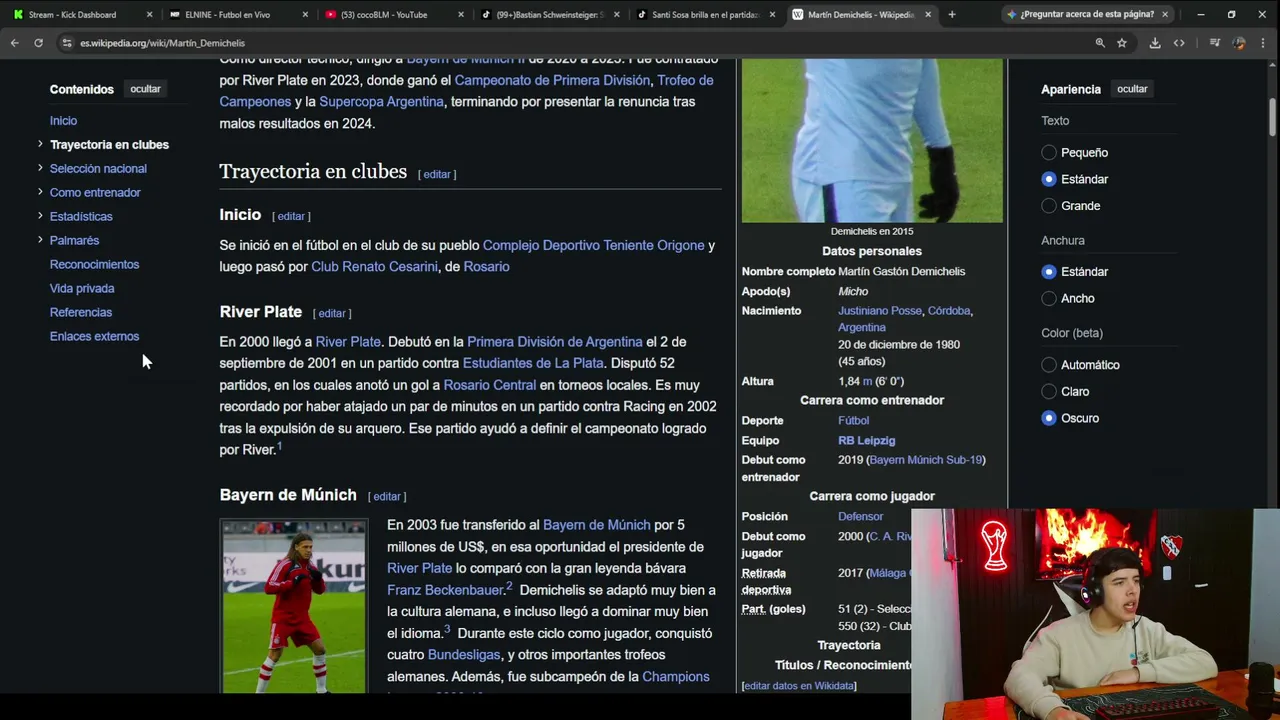The height and width of the screenshot is (720, 1280).
Task: Open the RB Leipzig link in the infobox
Action: coord(866,440)
